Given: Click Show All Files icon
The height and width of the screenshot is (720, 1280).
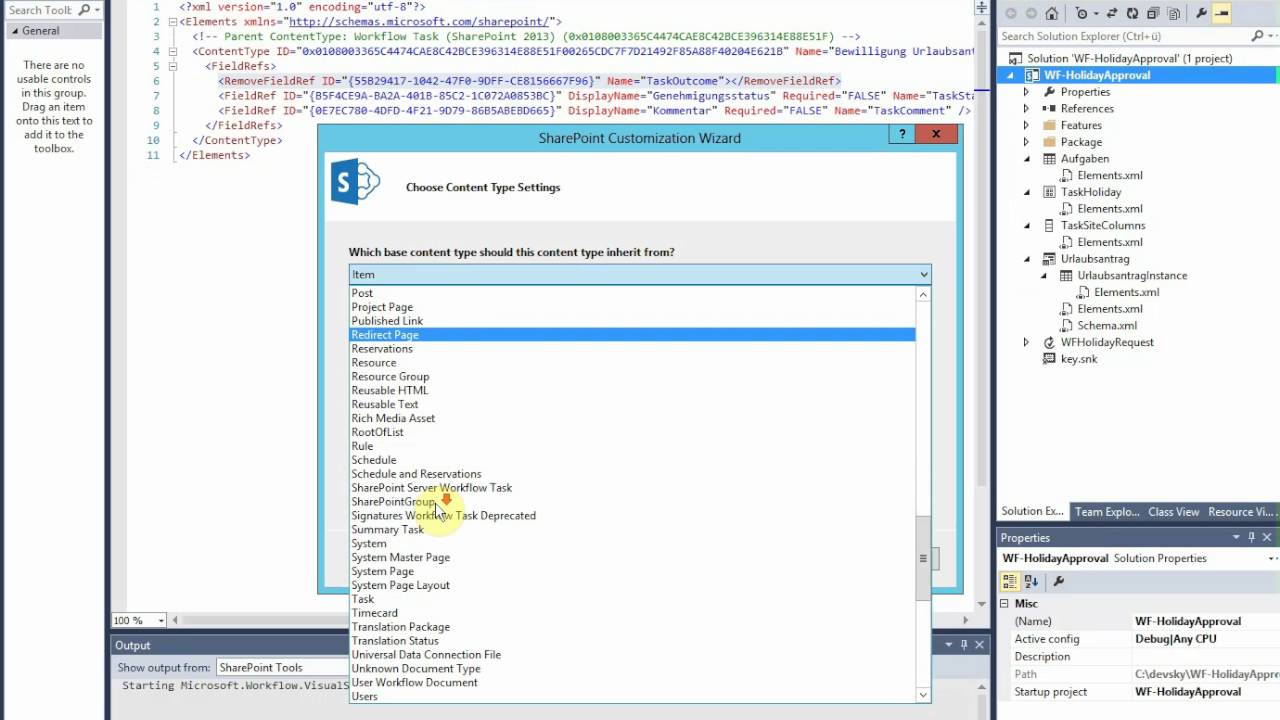Looking at the screenshot, I should [x=1173, y=14].
